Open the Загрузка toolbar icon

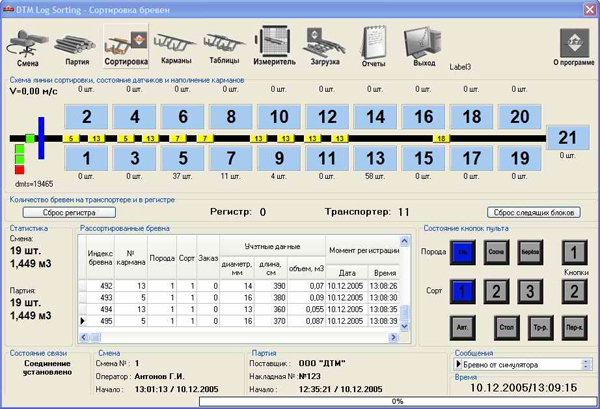pyautogui.click(x=325, y=47)
